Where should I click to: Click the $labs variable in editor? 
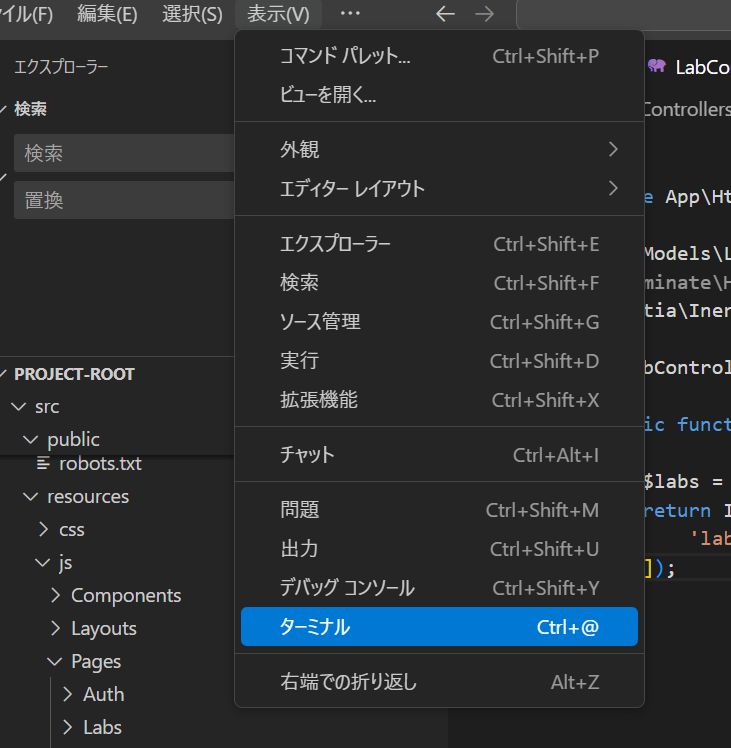[x=671, y=482]
